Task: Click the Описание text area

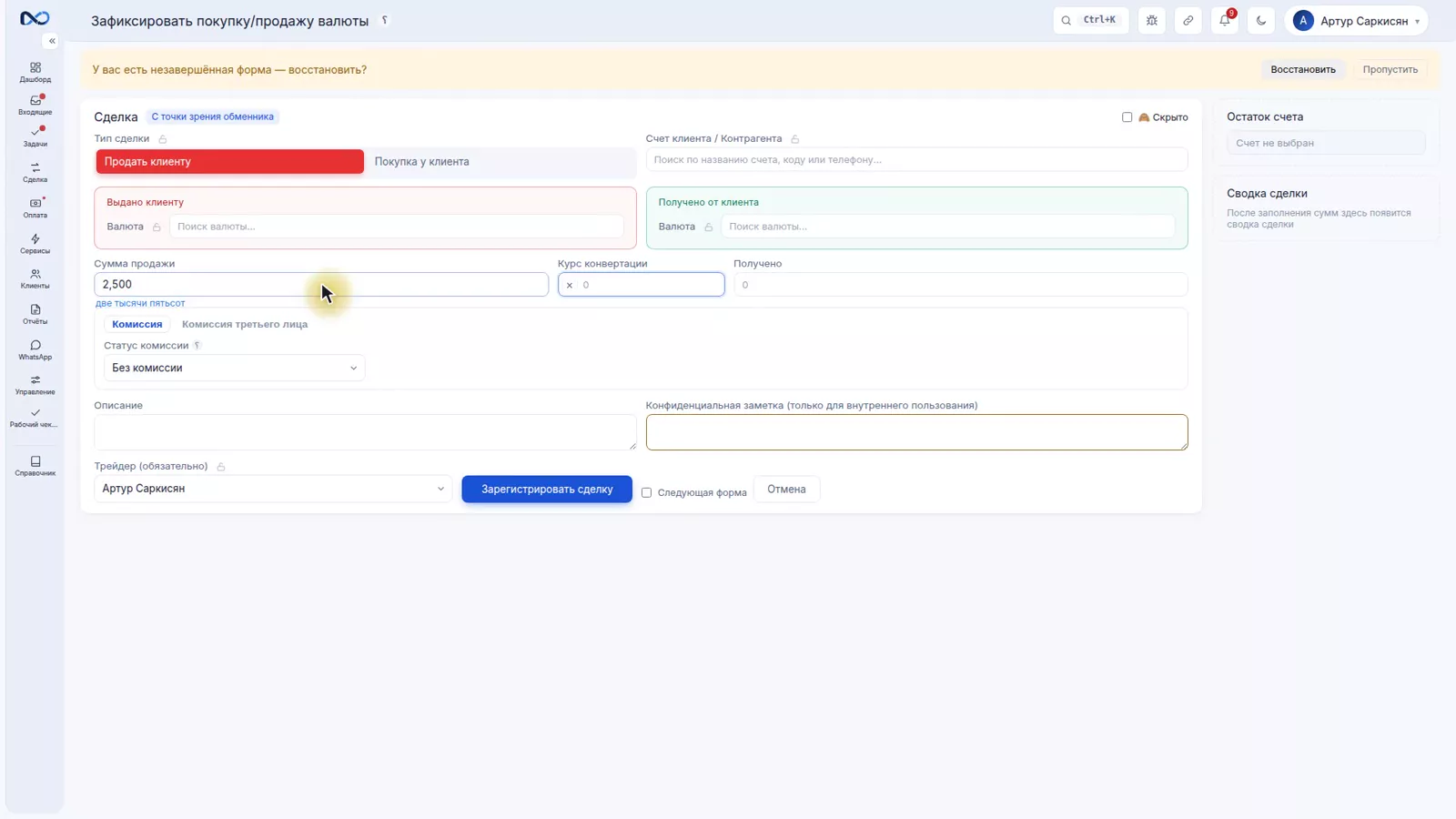Action: click(x=365, y=432)
